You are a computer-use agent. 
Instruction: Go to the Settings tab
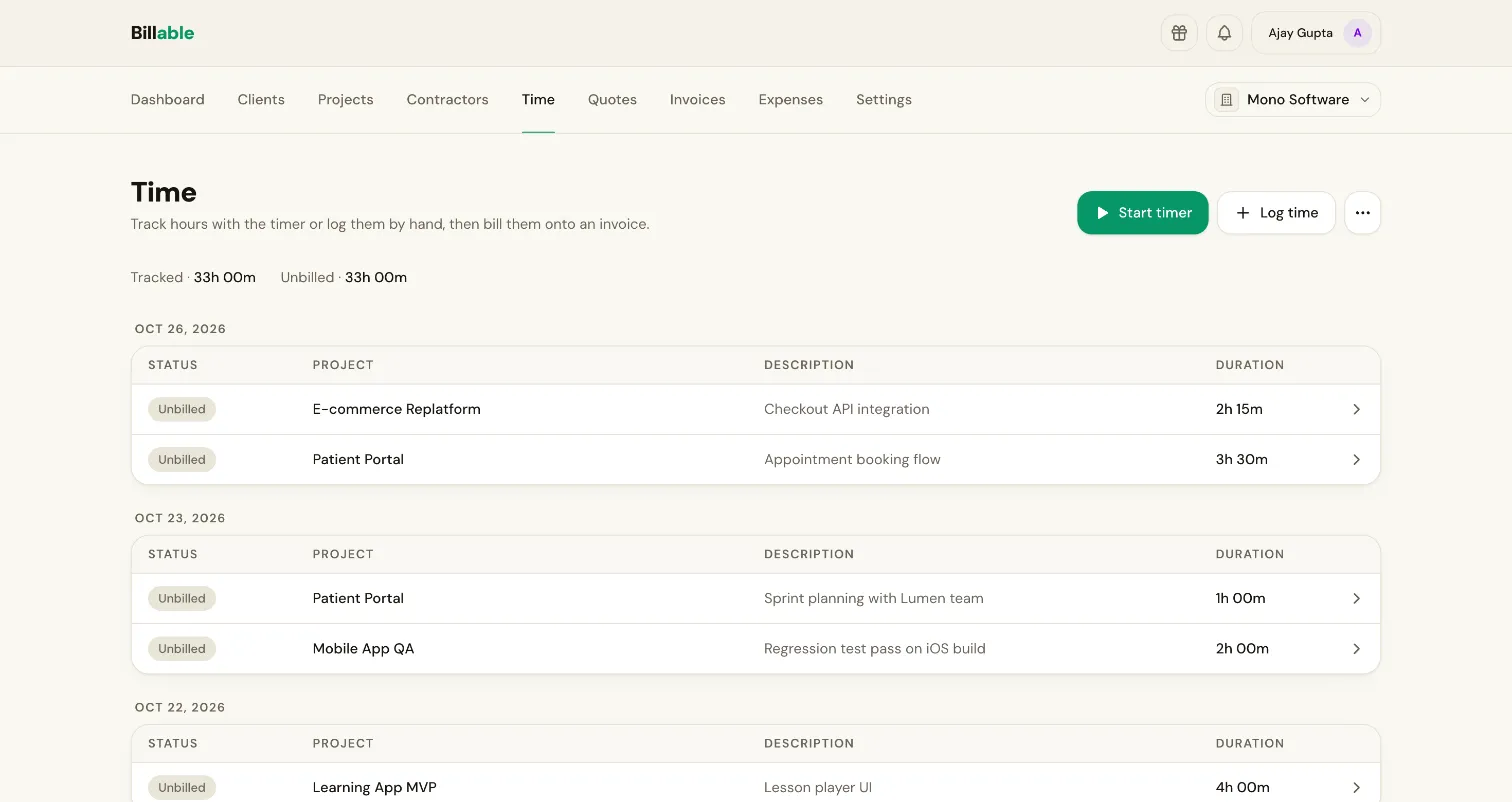pyautogui.click(x=884, y=100)
